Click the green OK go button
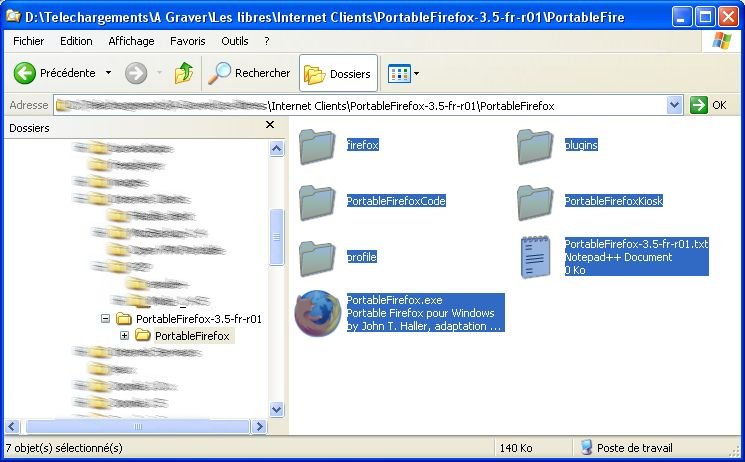 tap(708, 105)
